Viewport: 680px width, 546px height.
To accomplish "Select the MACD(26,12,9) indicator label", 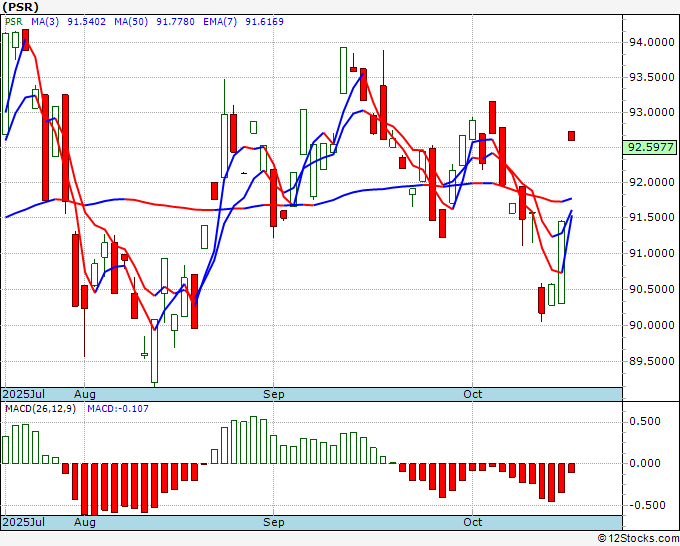I will click(40, 409).
